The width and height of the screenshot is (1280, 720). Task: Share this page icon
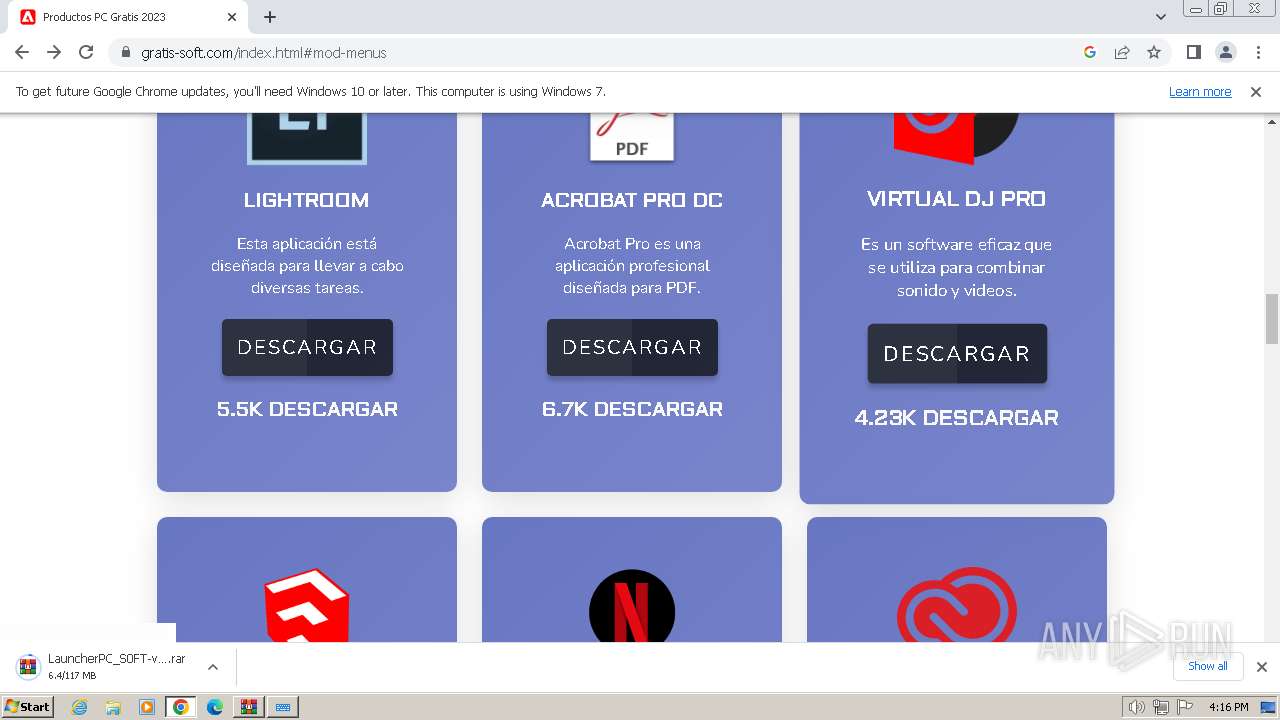(1122, 52)
